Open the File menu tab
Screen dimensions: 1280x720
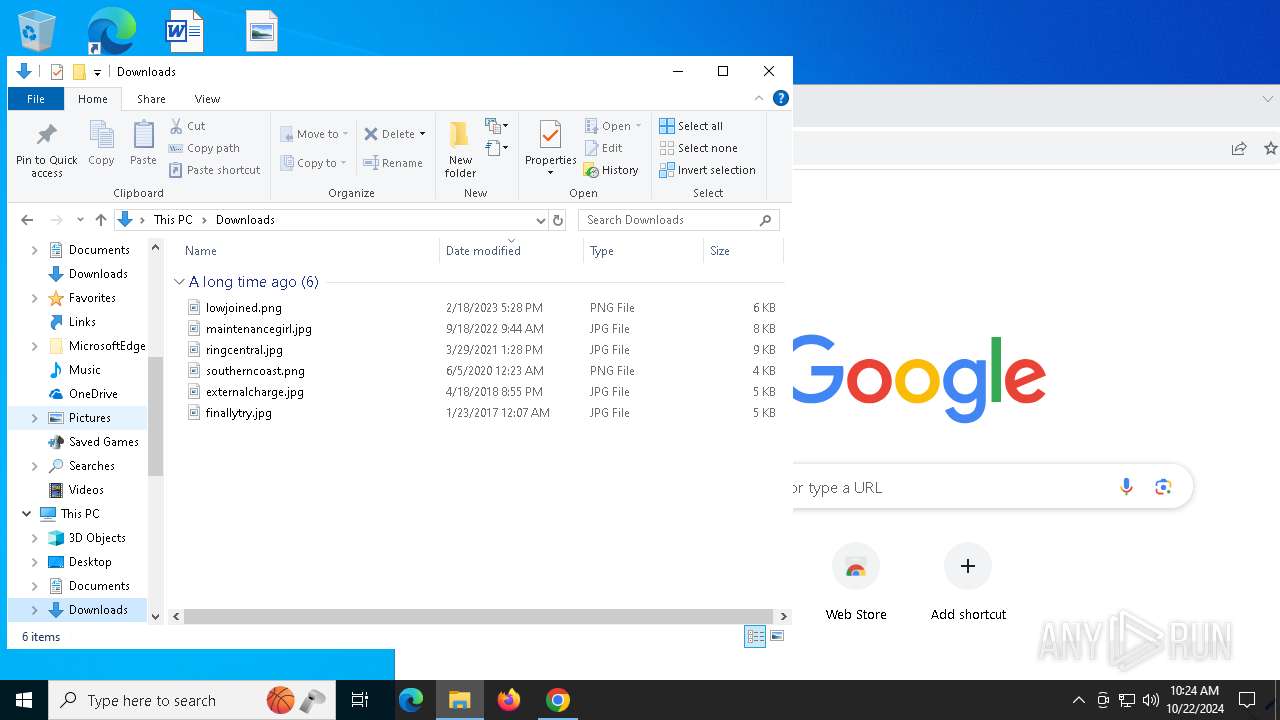36,99
